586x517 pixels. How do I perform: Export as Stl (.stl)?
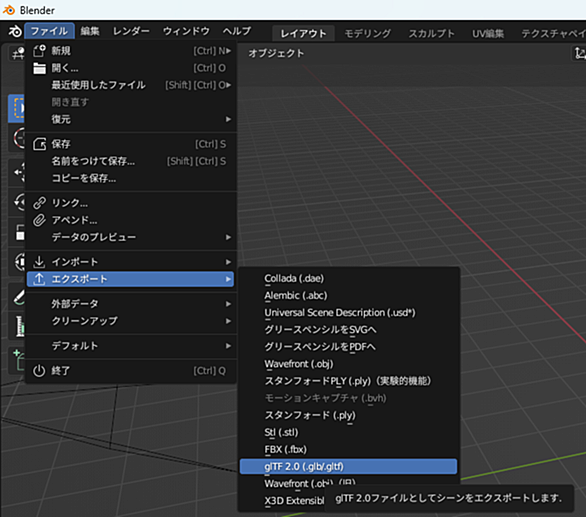tap(348, 433)
